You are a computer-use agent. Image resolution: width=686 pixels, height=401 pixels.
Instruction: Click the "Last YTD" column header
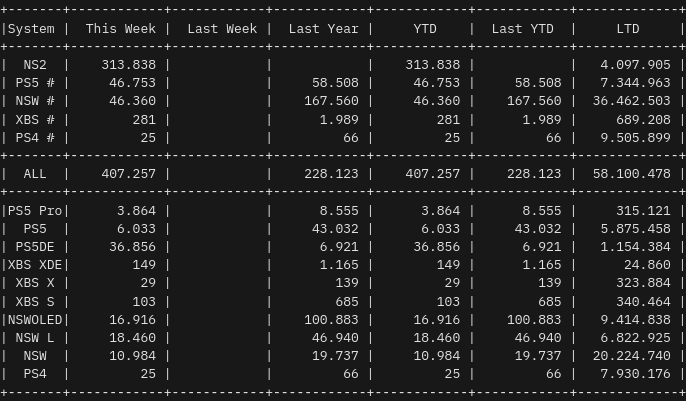(522, 29)
